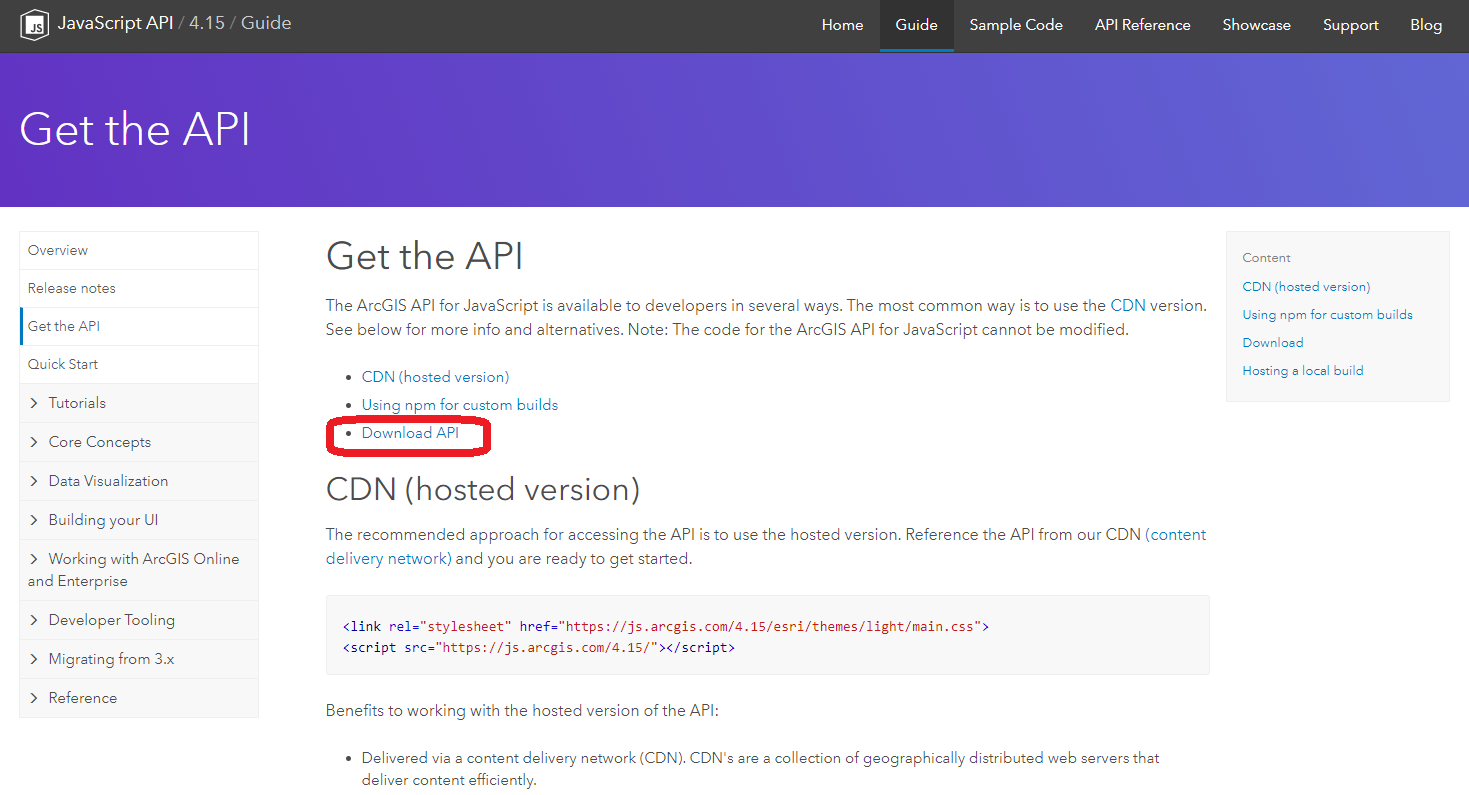Open Hosting a local build in Content panel

pos(1302,370)
